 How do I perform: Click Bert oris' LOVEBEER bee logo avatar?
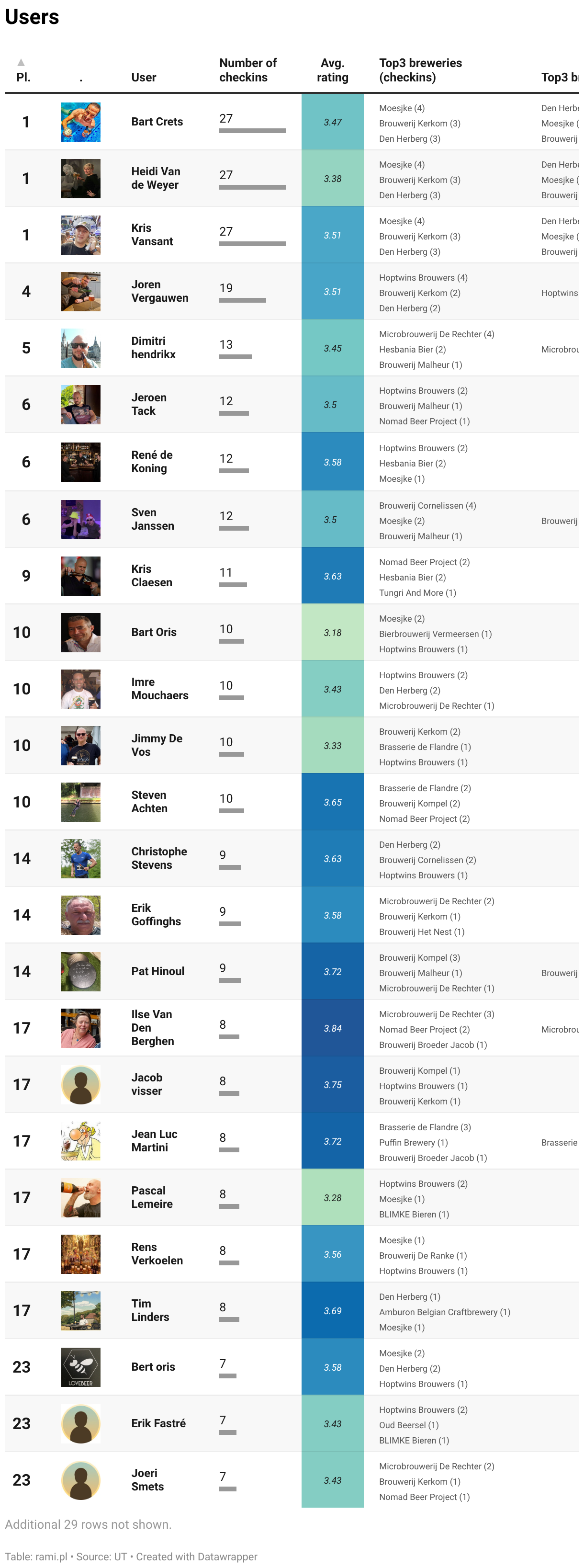(x=81, y=1366)
